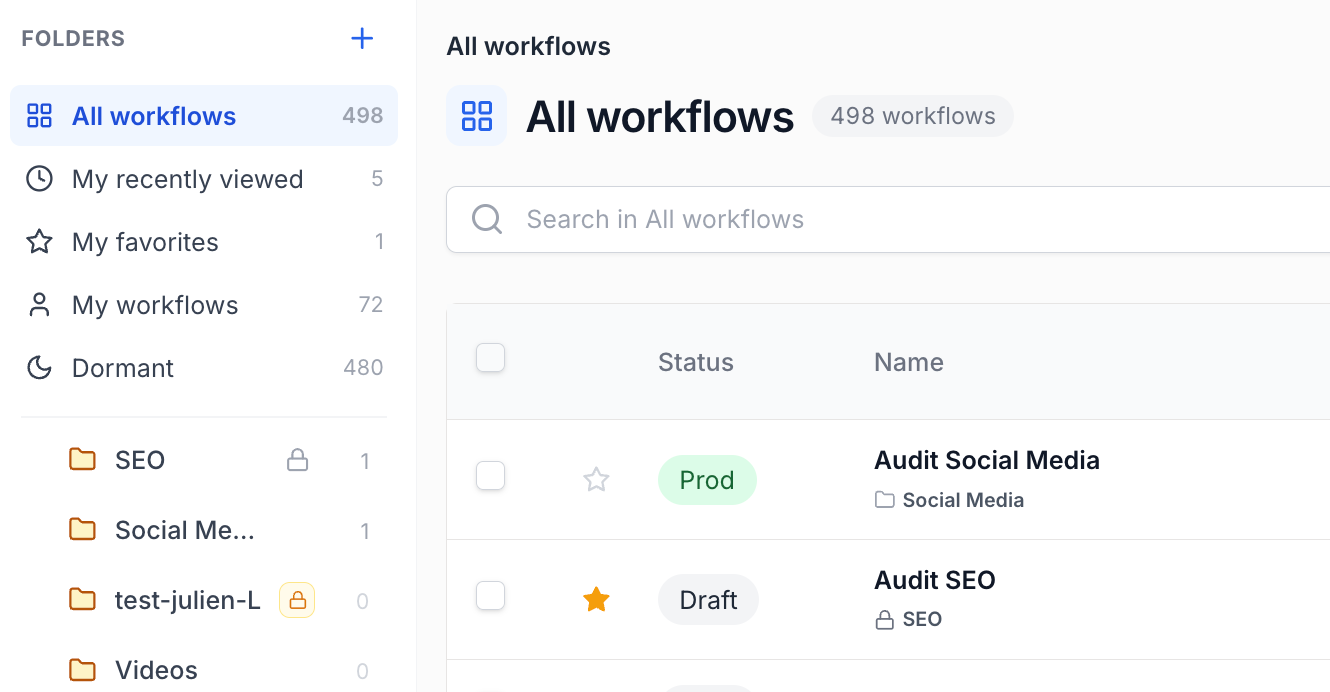
Task: Click folder icon under Audit Social Media
Action: [x=885, y=500]
